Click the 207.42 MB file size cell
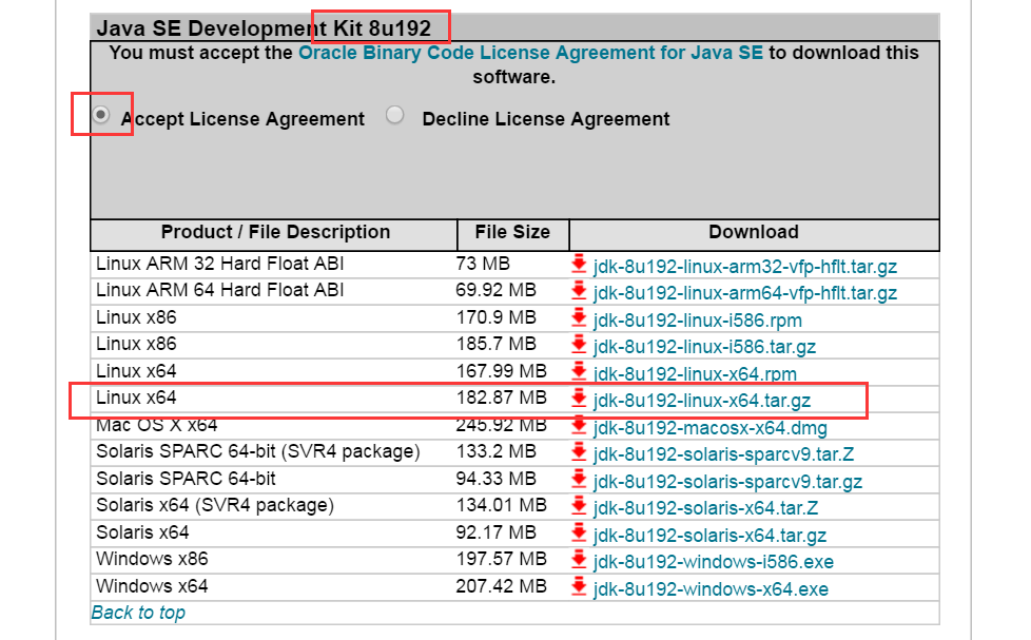 click(x=501, y=586)
